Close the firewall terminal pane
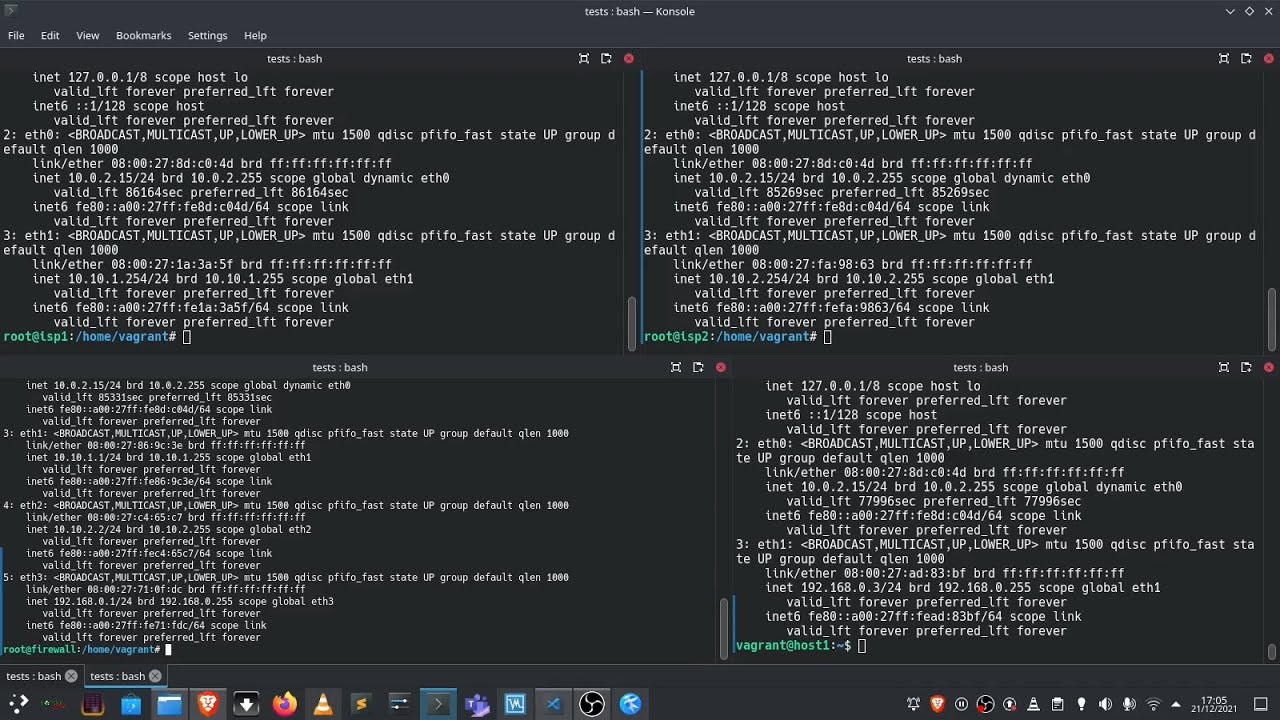 720,368
